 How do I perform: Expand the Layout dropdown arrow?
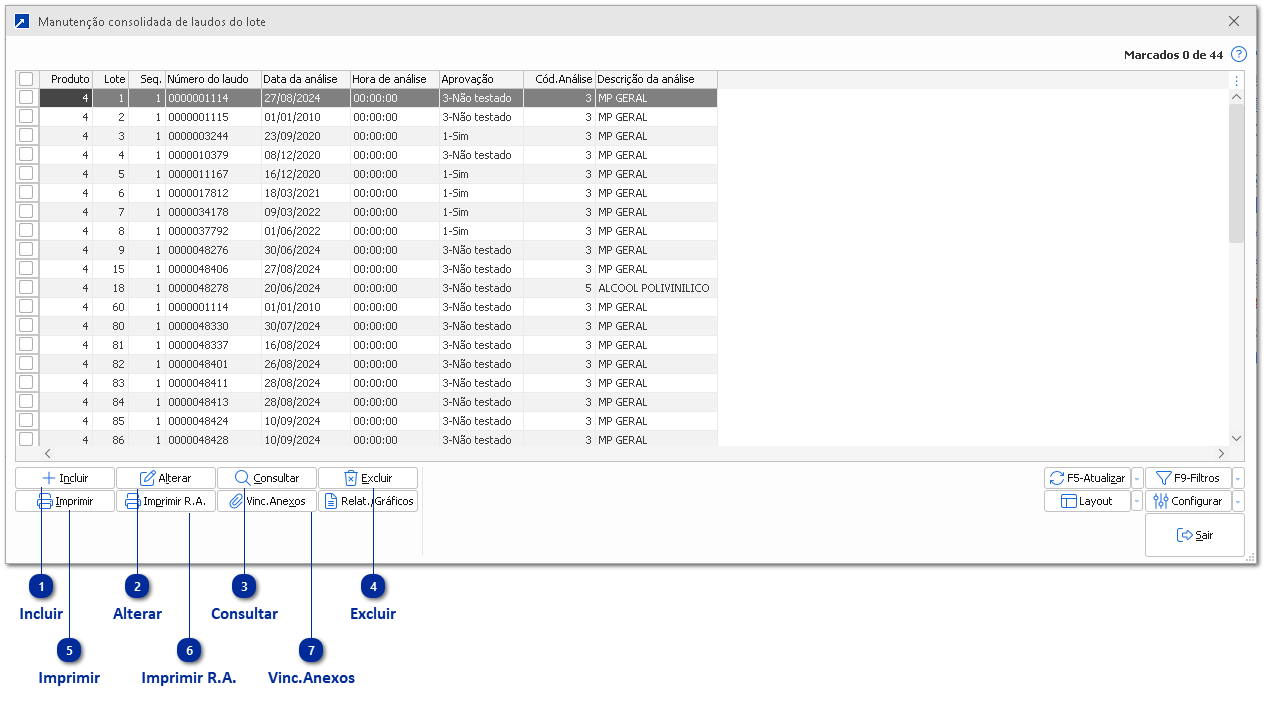point(1137,501)
